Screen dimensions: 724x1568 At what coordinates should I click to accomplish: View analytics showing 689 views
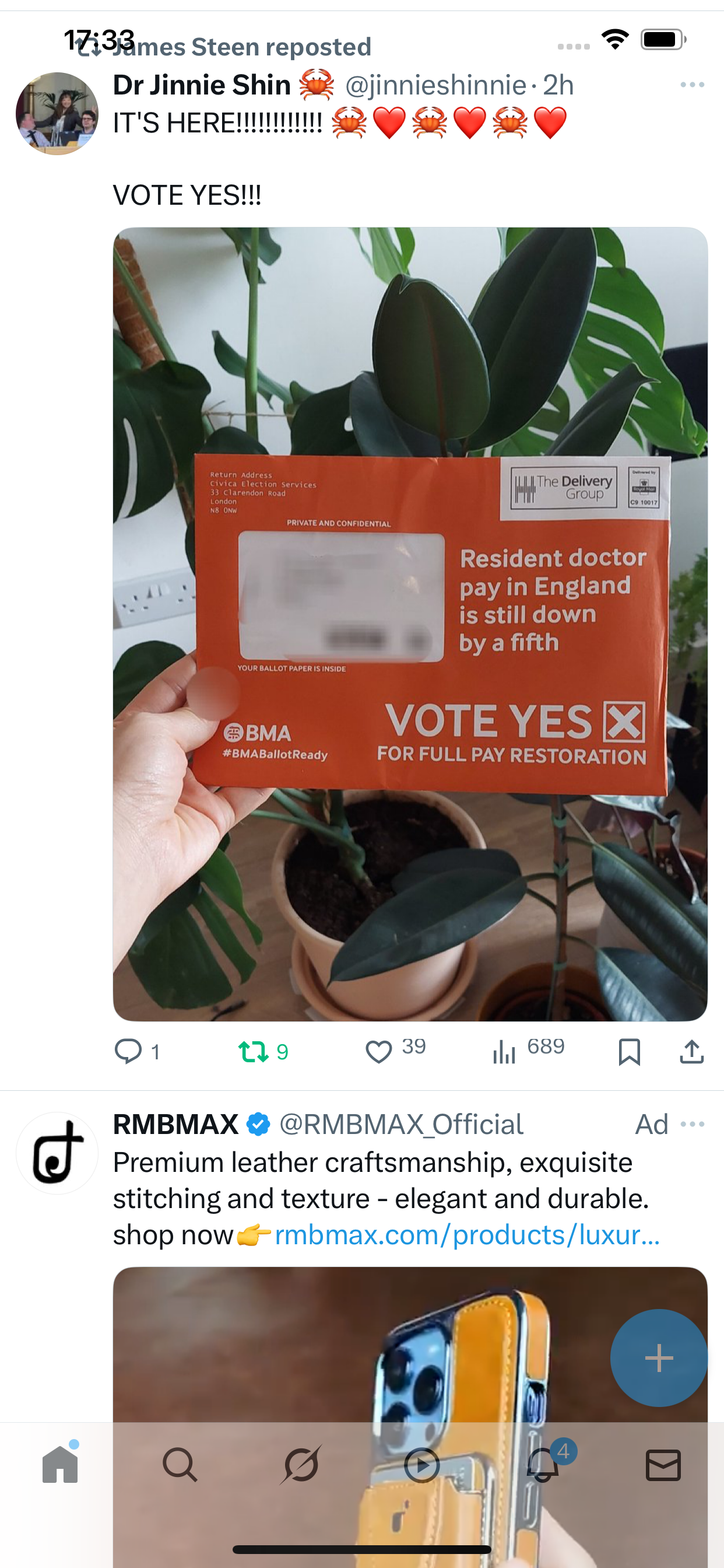point(528,1049)
